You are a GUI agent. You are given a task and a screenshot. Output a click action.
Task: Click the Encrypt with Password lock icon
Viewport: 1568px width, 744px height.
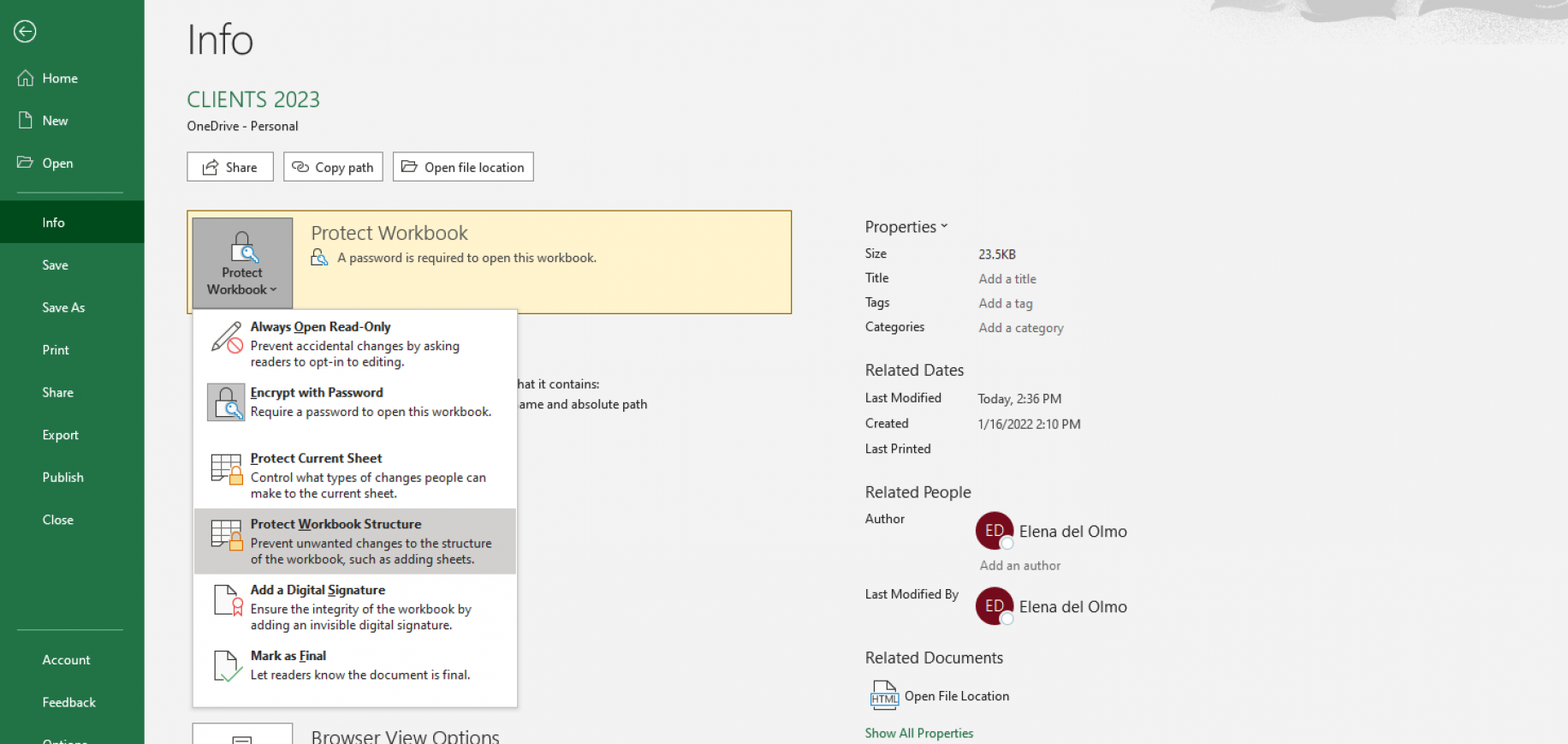click(226, 402)
